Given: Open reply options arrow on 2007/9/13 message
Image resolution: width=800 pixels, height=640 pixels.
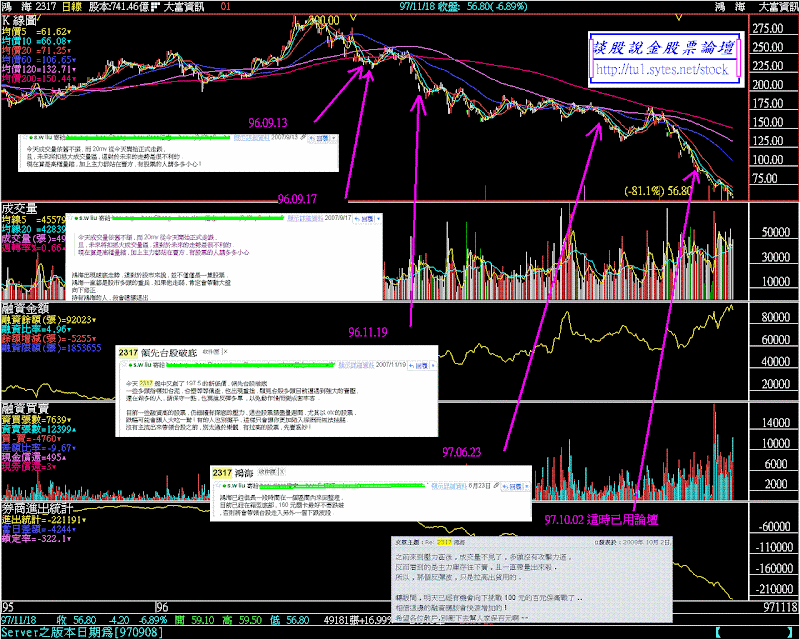Looking at the screenshot, I should (334, 138).
